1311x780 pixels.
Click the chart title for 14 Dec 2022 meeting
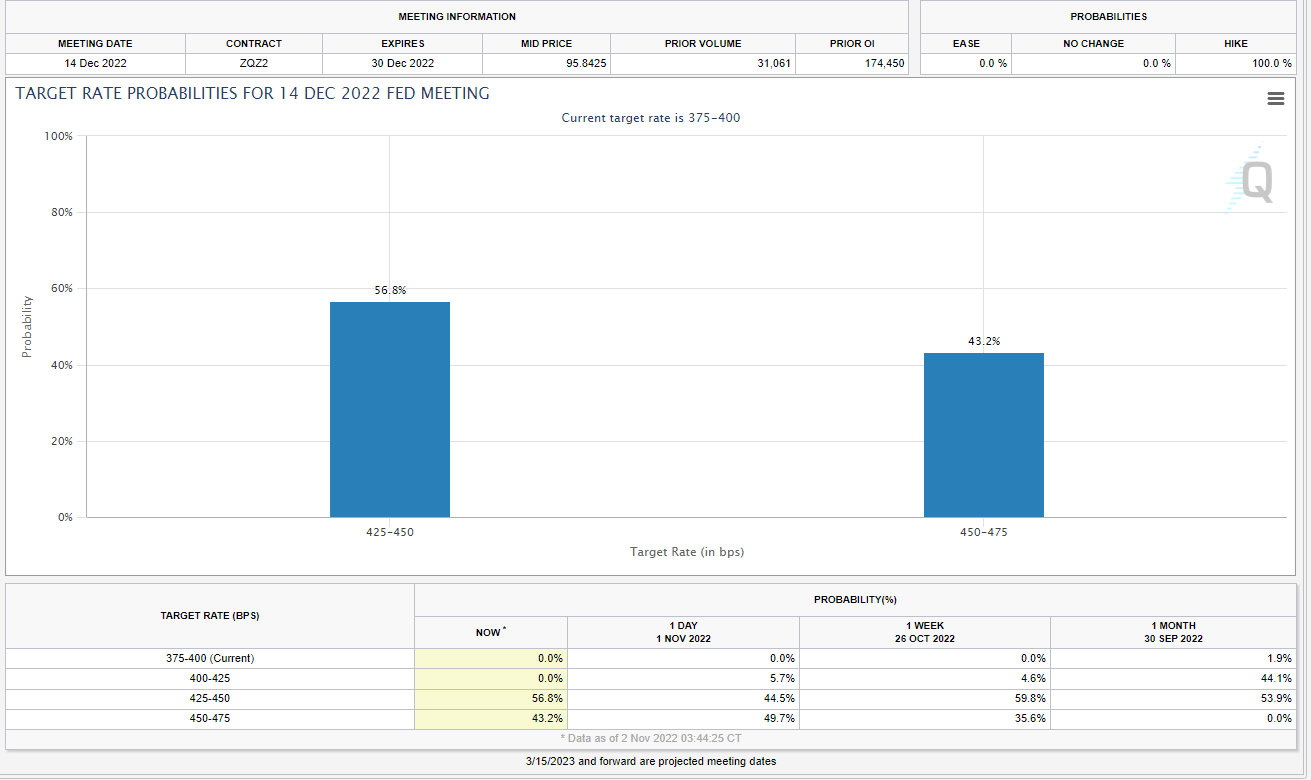251,93
